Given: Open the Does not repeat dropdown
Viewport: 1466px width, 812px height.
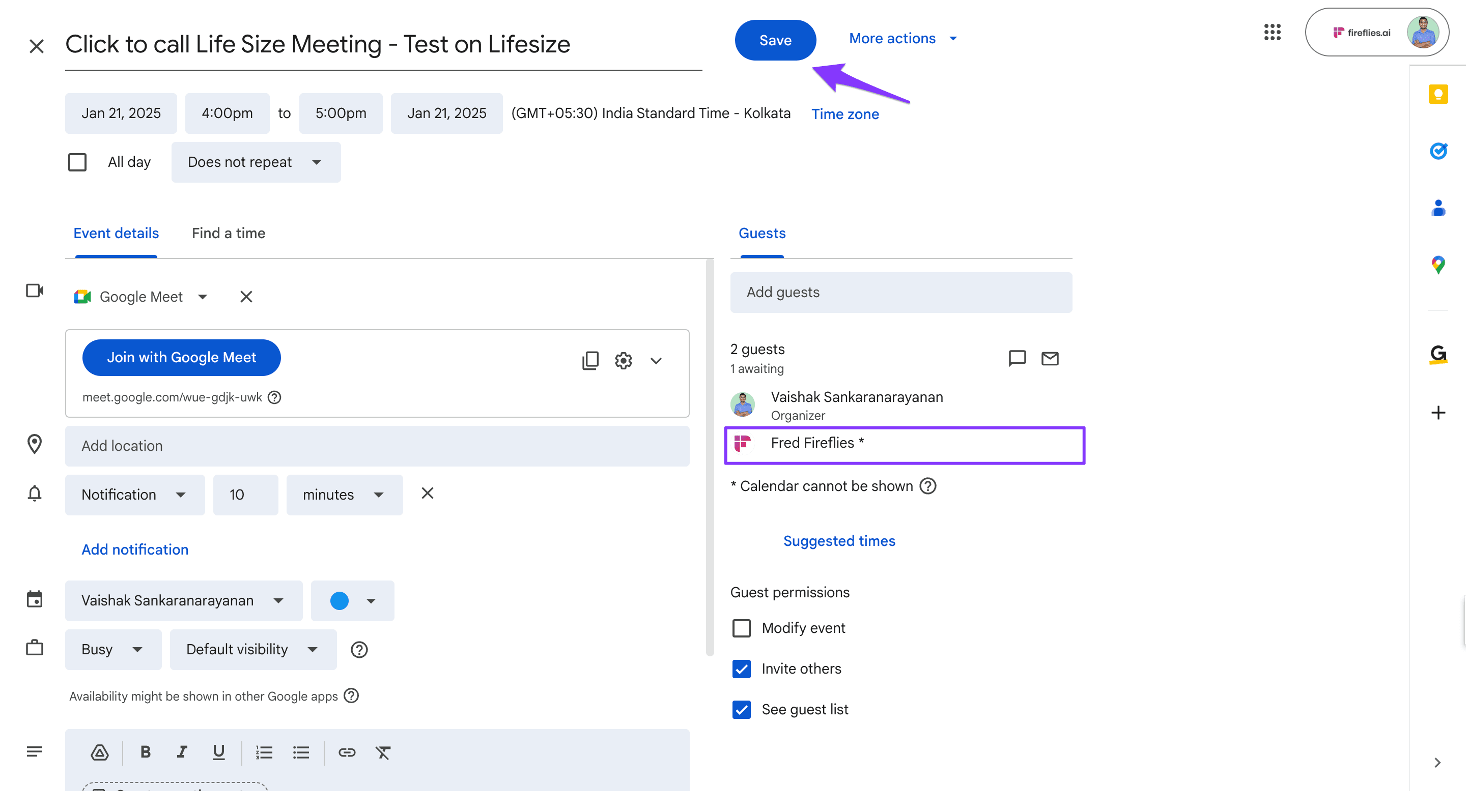Looking at the screenshot, I should click(x=256, y=162).
